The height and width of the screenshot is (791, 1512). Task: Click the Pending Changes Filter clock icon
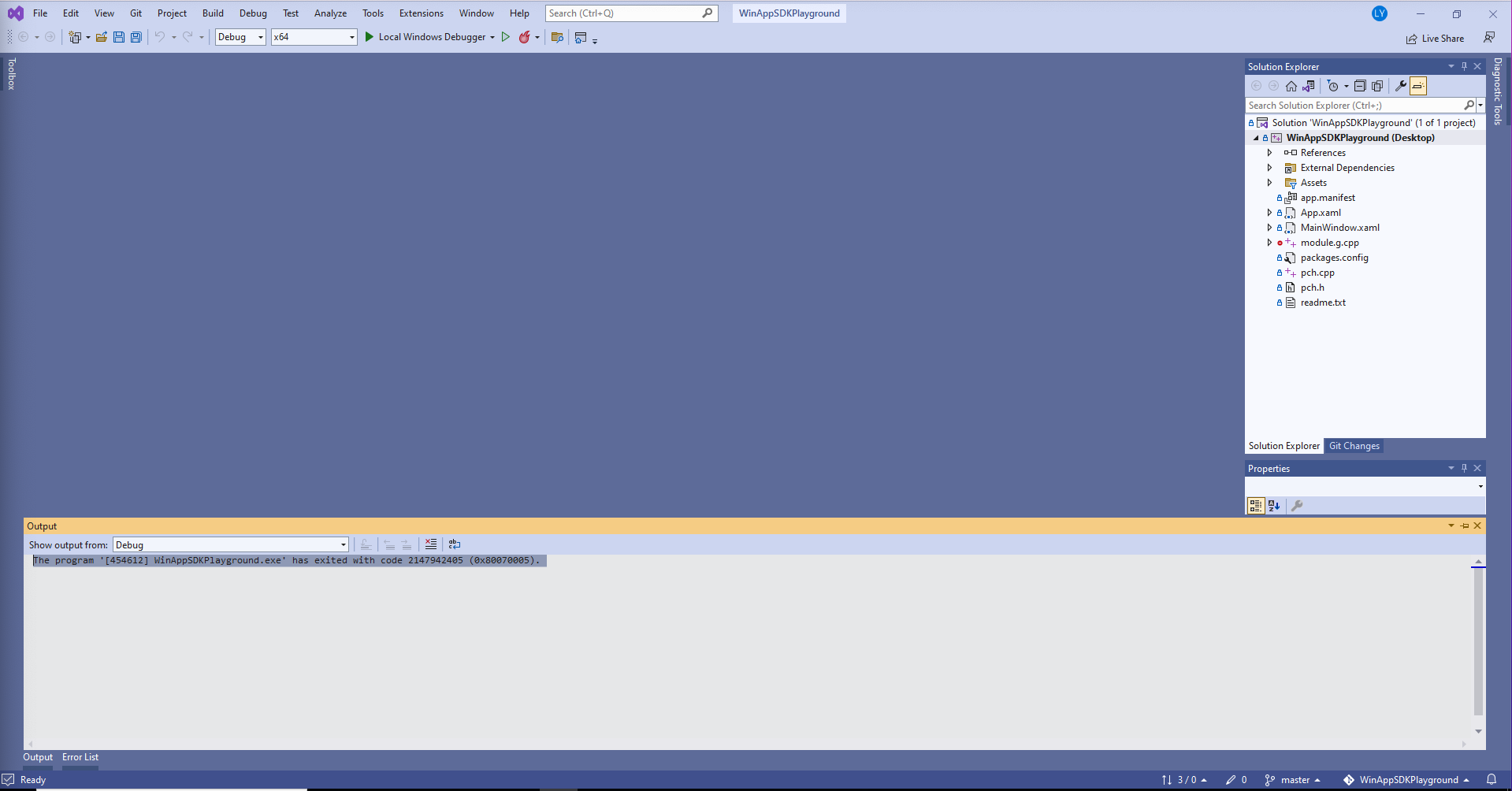coord(1333,86)
